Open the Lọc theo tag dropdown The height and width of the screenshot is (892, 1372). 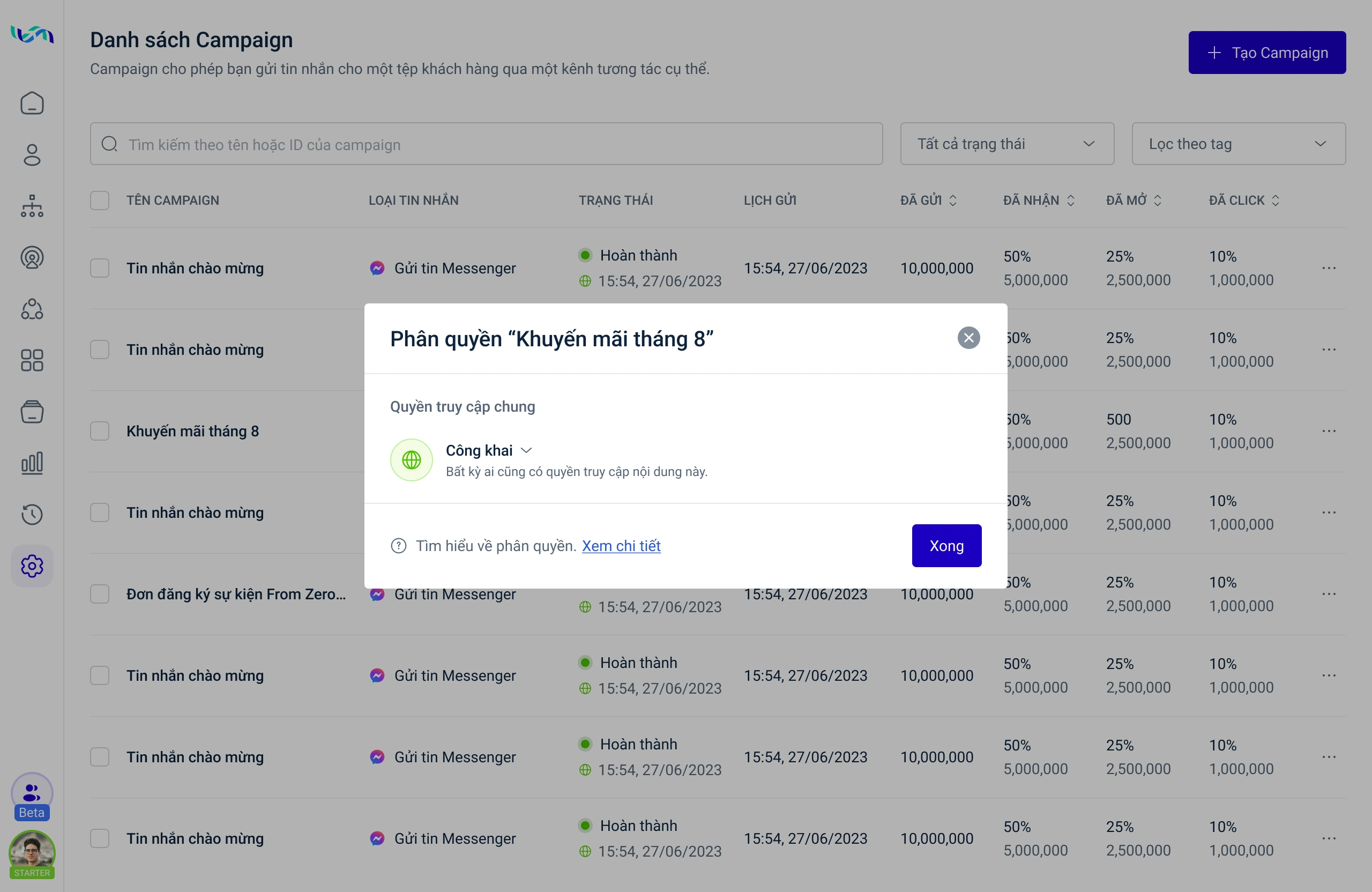point(1238,144)
